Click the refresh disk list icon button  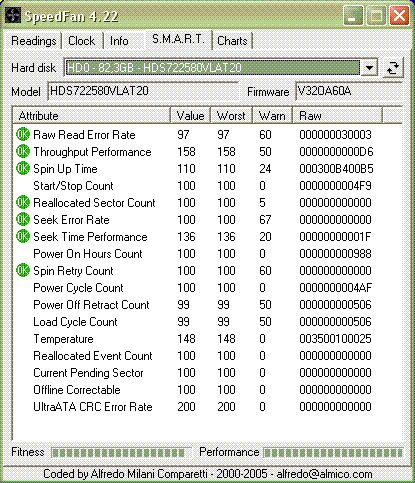pyautogui.click(x=393, y=68)
